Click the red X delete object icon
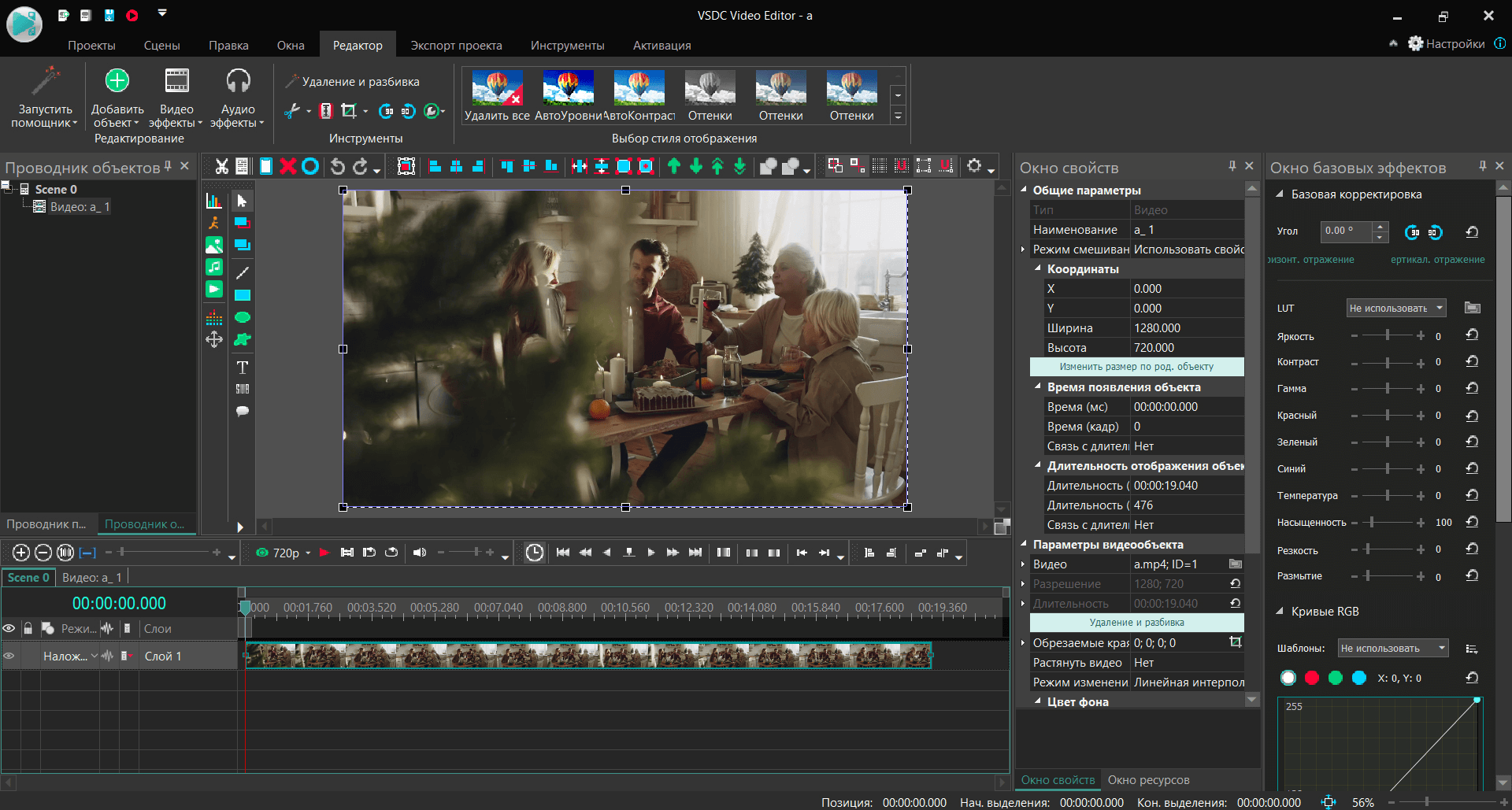Screen dimensions: 1512x810 point(288,166)
